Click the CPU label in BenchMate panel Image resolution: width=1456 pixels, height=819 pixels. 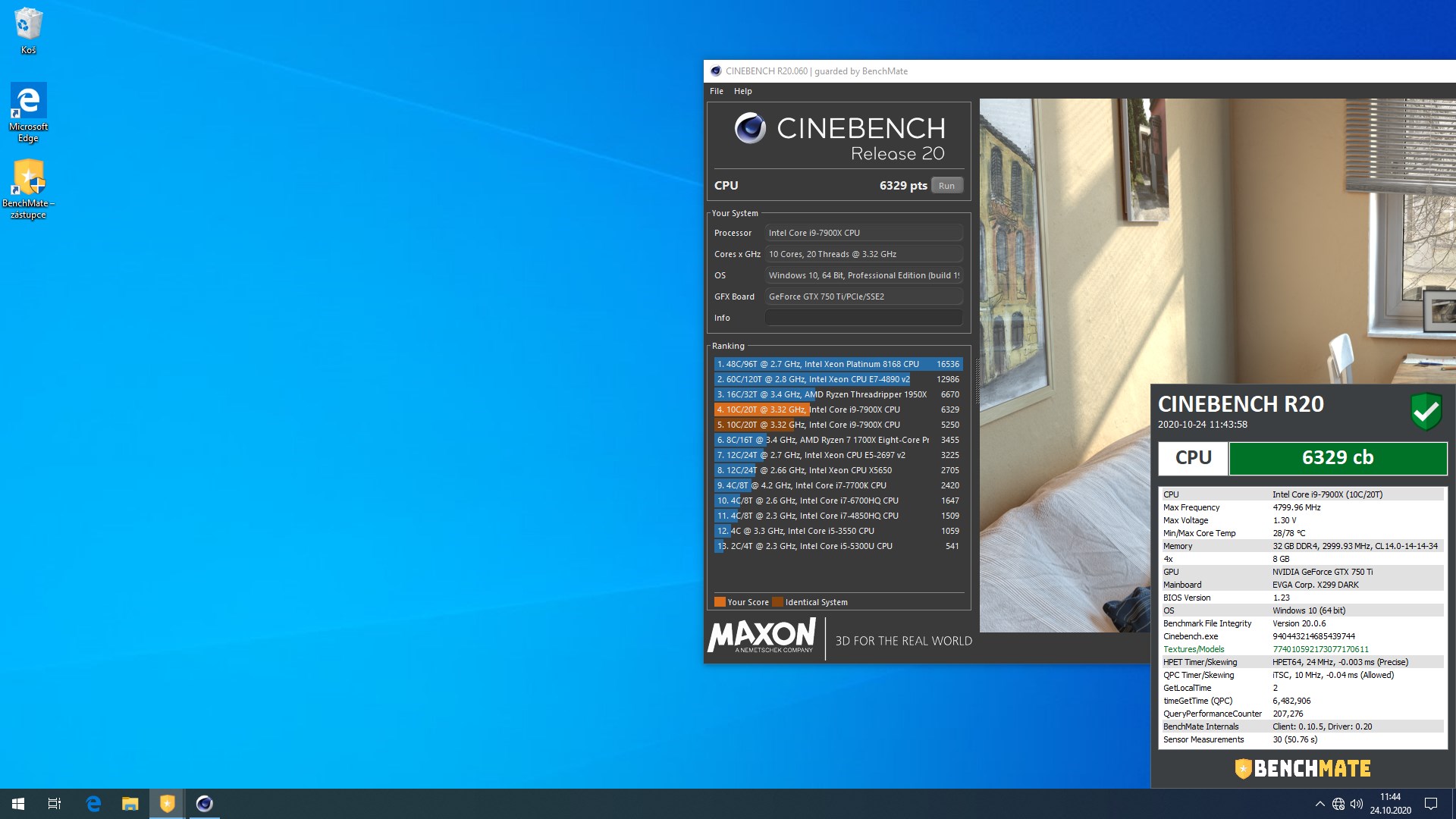(x=1193, y=458)
